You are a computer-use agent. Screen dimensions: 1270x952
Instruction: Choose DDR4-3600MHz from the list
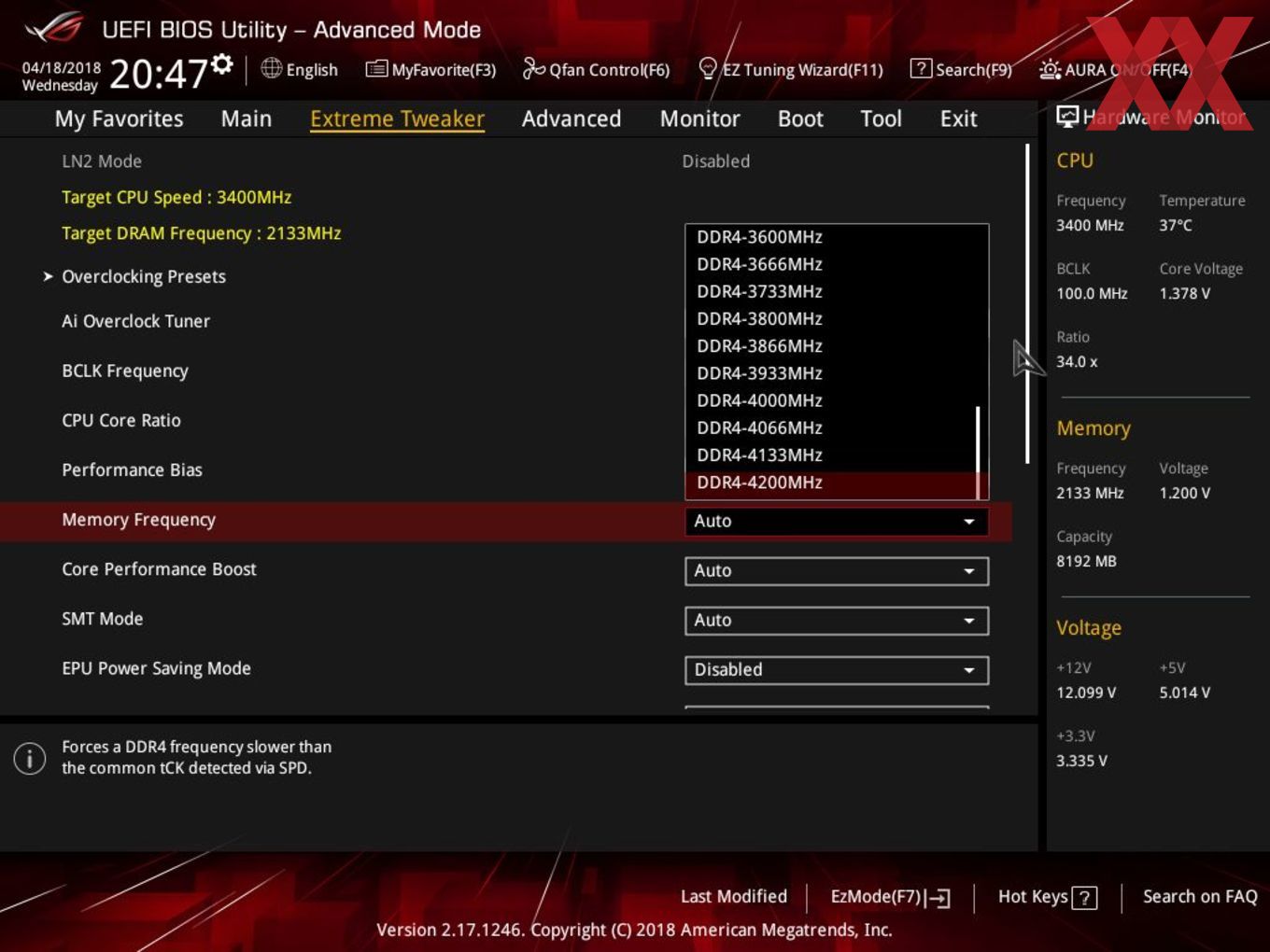coord(831,237)
